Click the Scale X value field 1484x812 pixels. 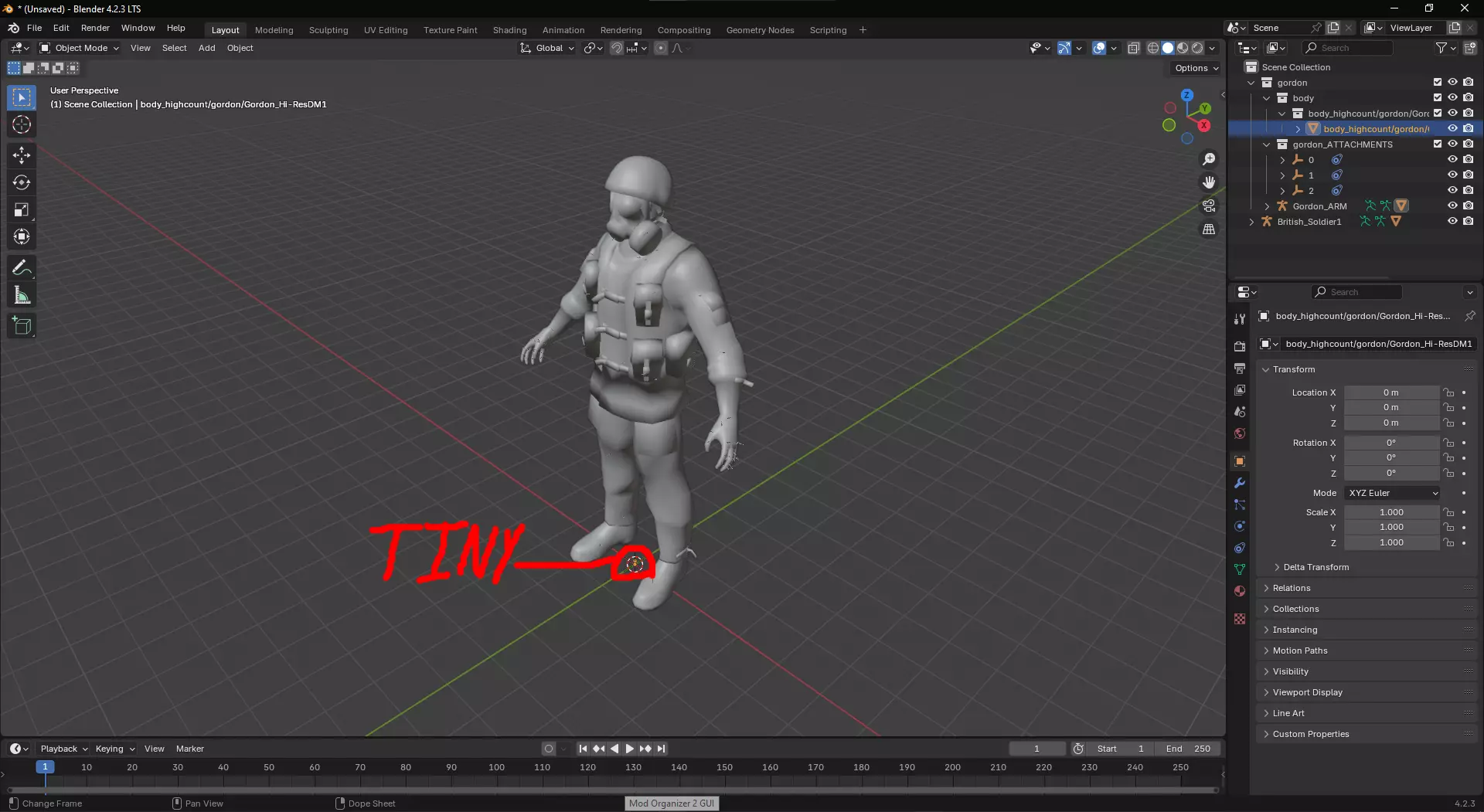click(x=1391, y=512)
